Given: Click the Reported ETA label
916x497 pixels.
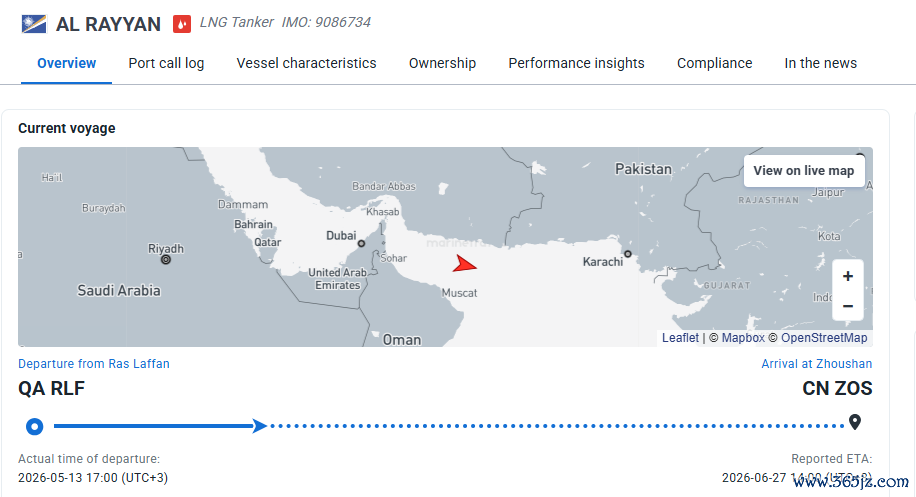Looking at the screenshot, I should point(831,458).
